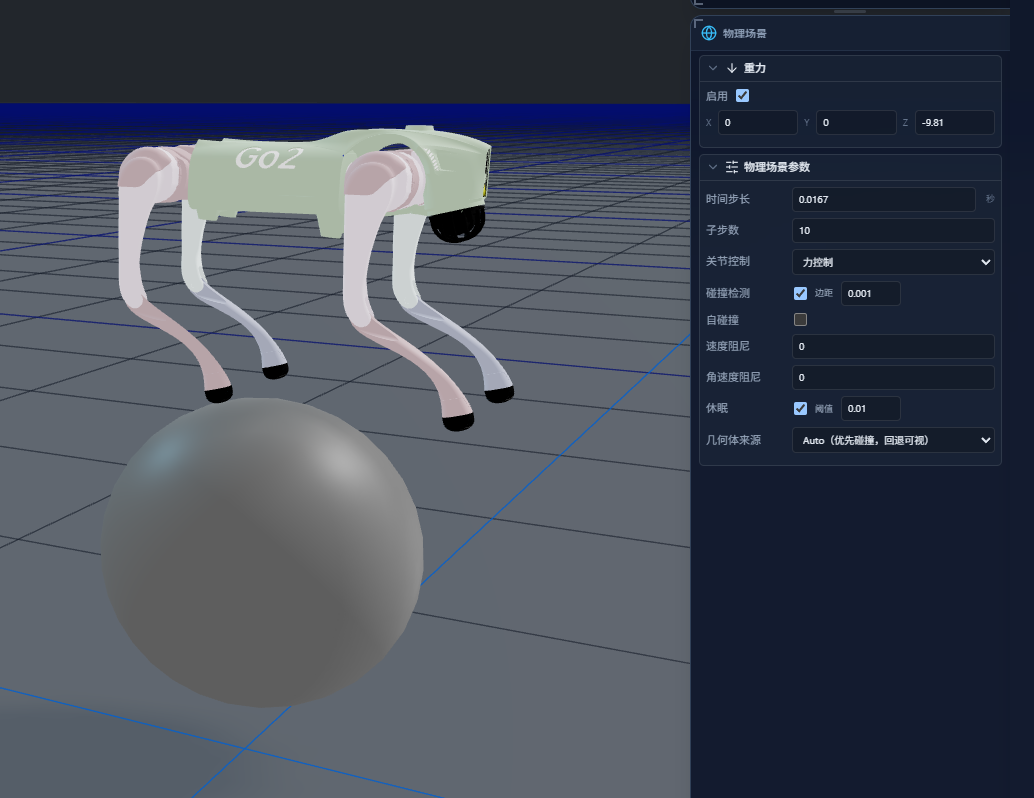Click the down-arrow gravity icon next to 重力
Screen dimensions: 1034x798
[731, 68]
